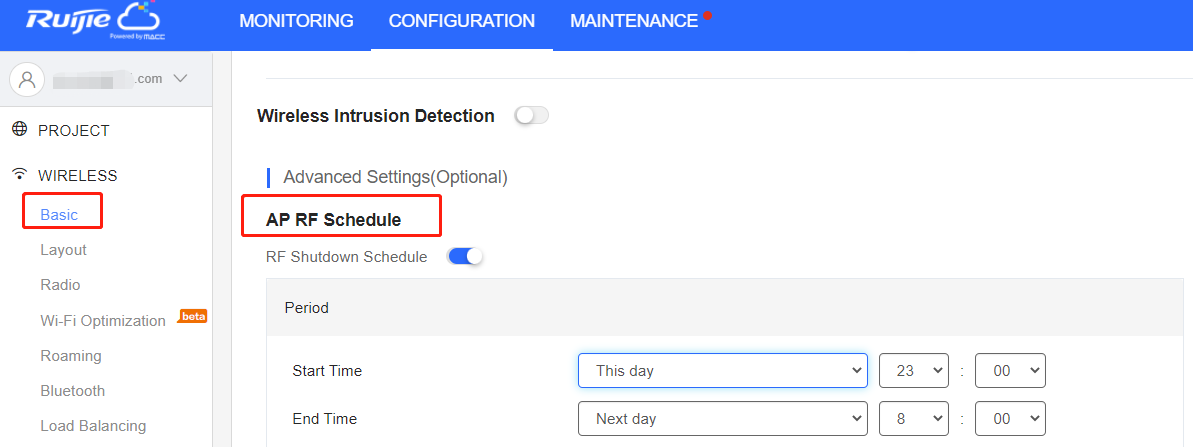Open End Time day dropdown

(722, 418)
